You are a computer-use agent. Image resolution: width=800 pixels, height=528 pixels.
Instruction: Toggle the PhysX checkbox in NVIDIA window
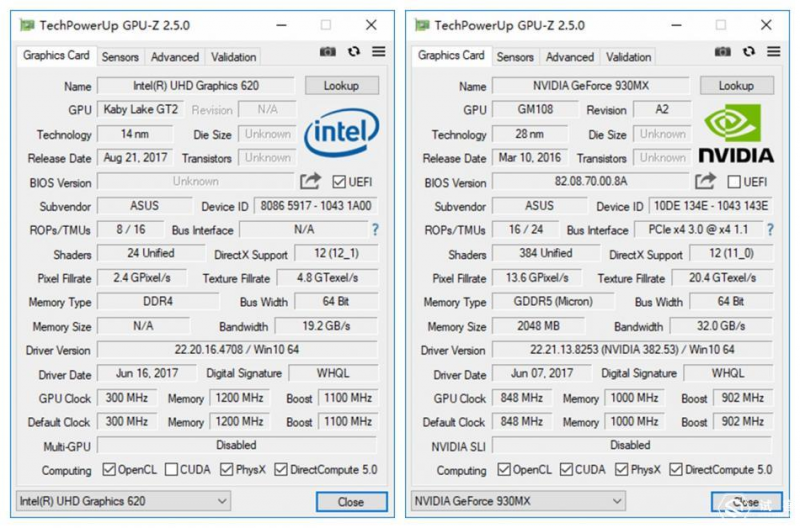621,469
